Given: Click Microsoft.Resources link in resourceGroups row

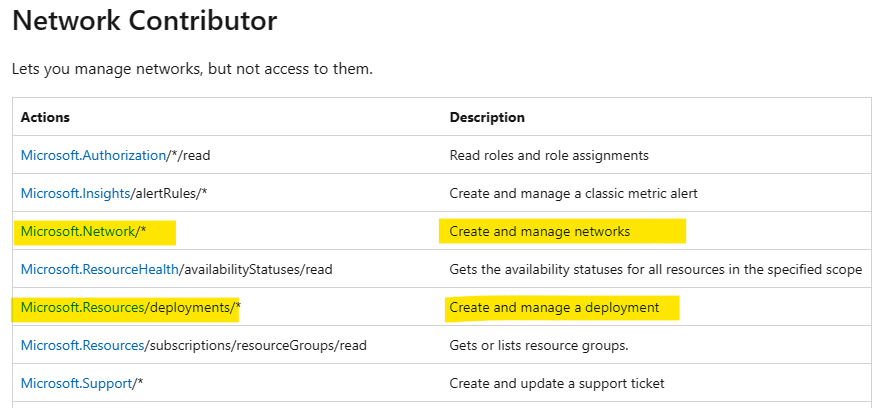Looking at the screenshot, I should pos(82,346).
